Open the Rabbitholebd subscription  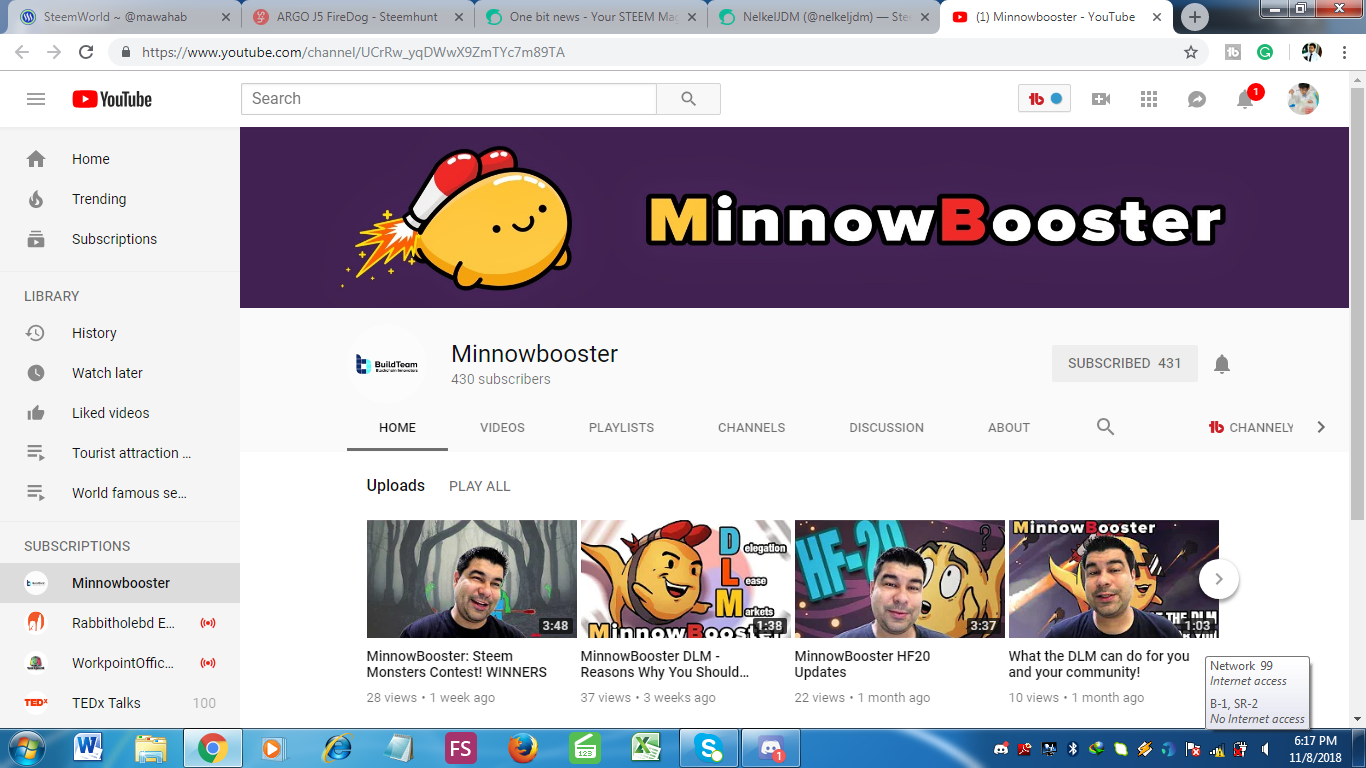coord(120,623)
